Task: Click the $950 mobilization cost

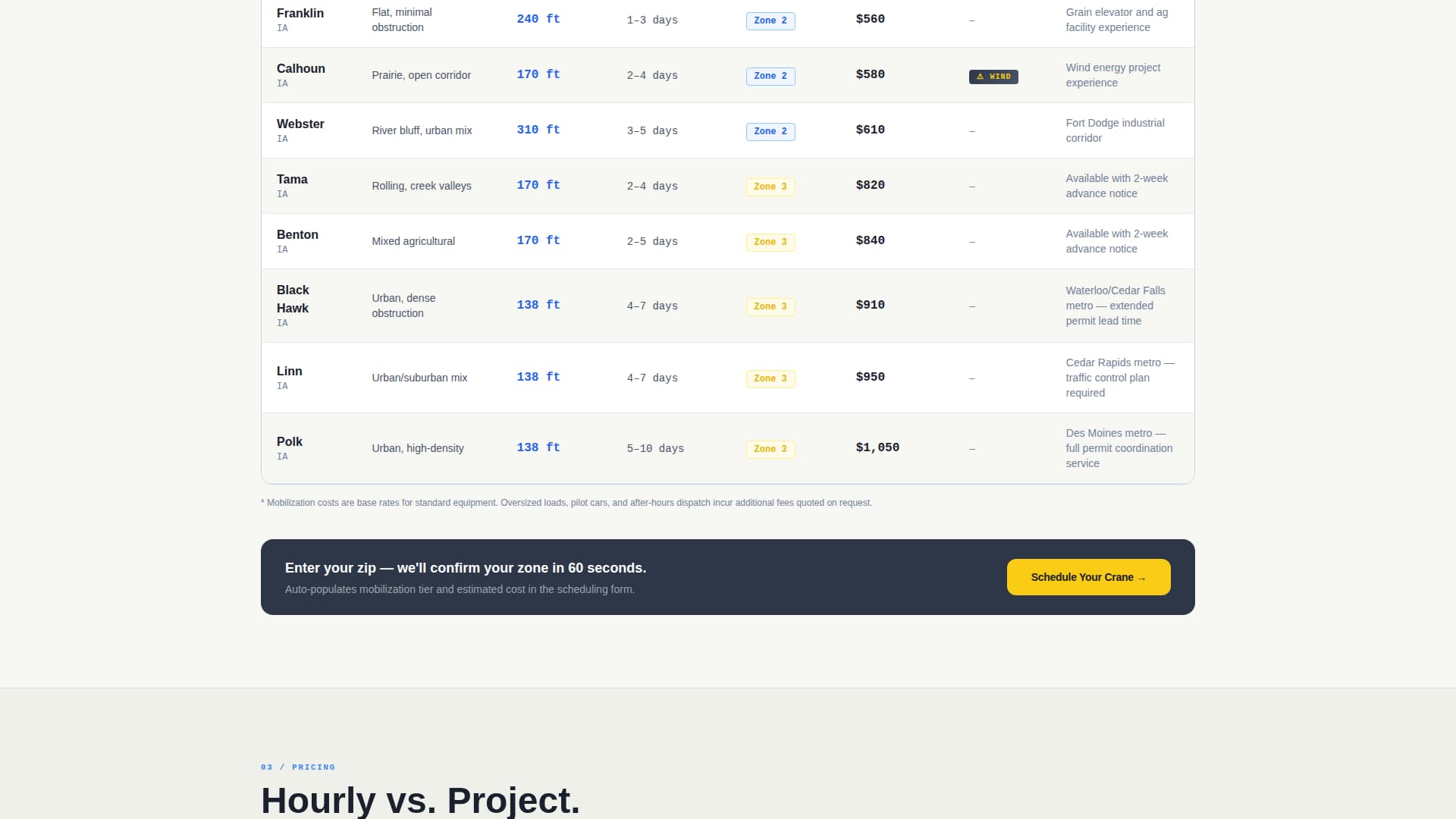Action: click(871, 377)
